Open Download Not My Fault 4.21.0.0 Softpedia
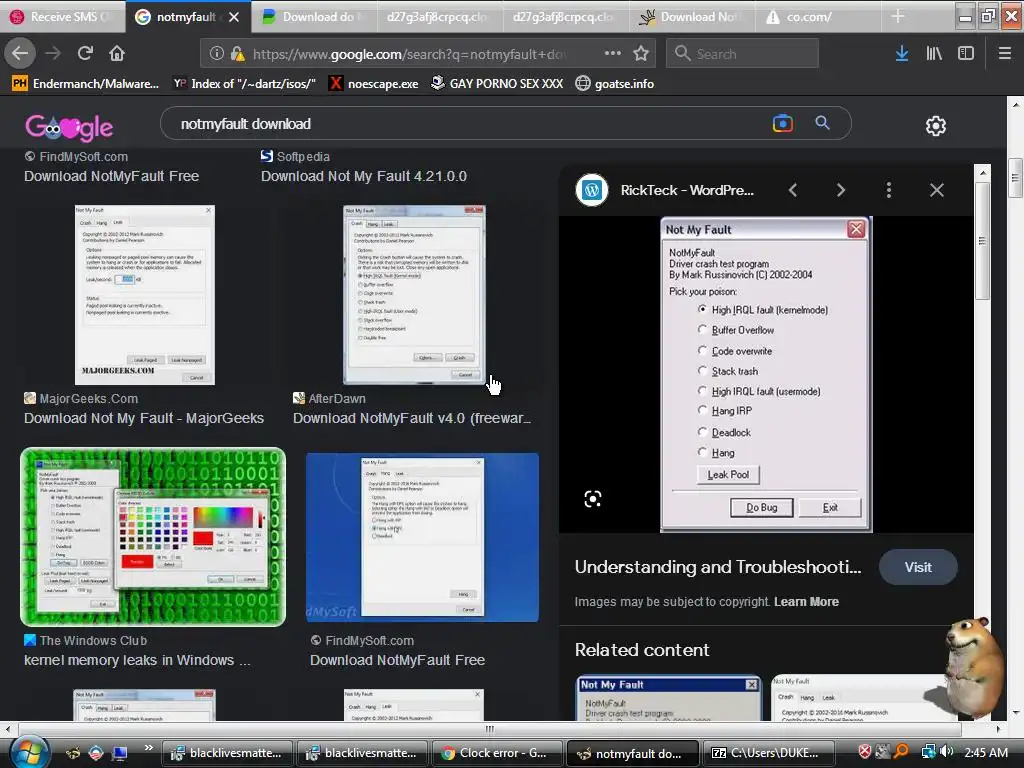Image resolution: width=1024 pixels, height=768 pixels. [364, 176]
